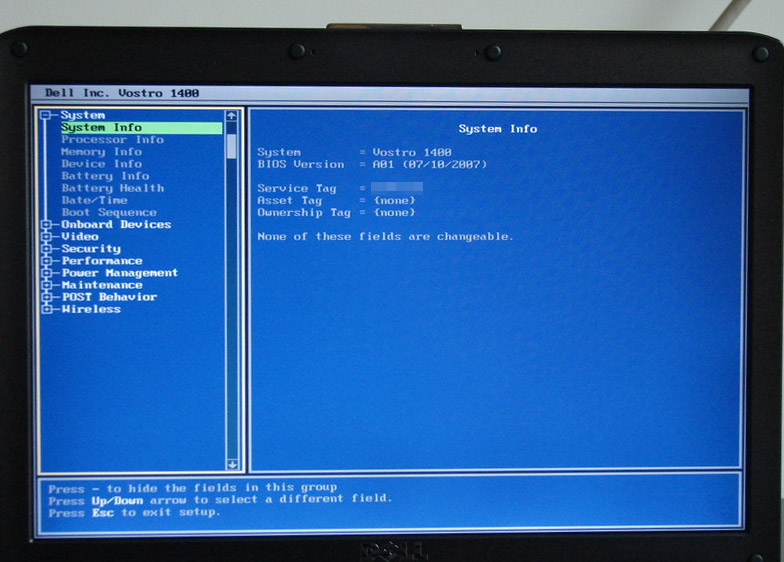Select System Info in the tree
This screenshot has width=784, height=562.
(x=142, y=128)
